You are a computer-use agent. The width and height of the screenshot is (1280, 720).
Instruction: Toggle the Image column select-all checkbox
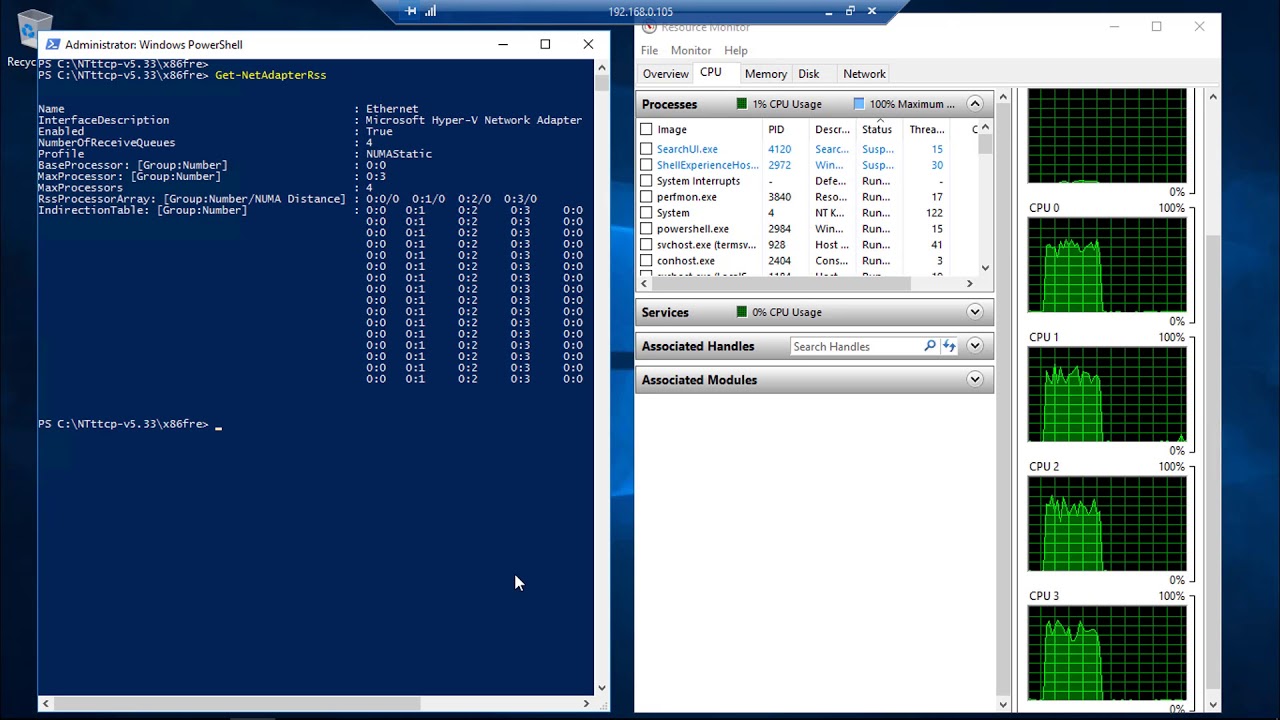click(646, 129)
